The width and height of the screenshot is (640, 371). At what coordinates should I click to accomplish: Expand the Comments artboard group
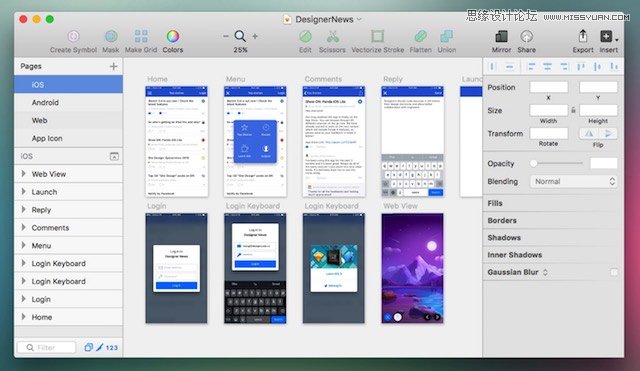(24, 227)
